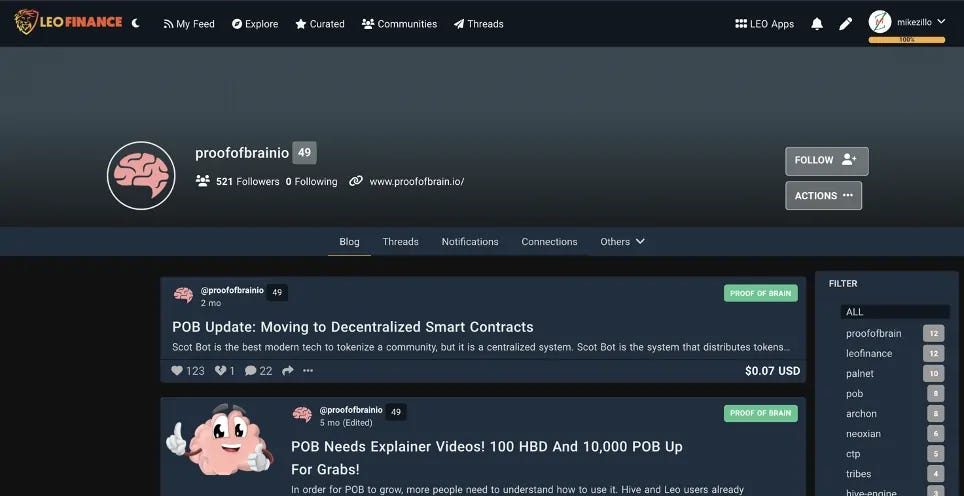Open the notifications bell
This screenshot has height=496, width=964.
(816, 24)
